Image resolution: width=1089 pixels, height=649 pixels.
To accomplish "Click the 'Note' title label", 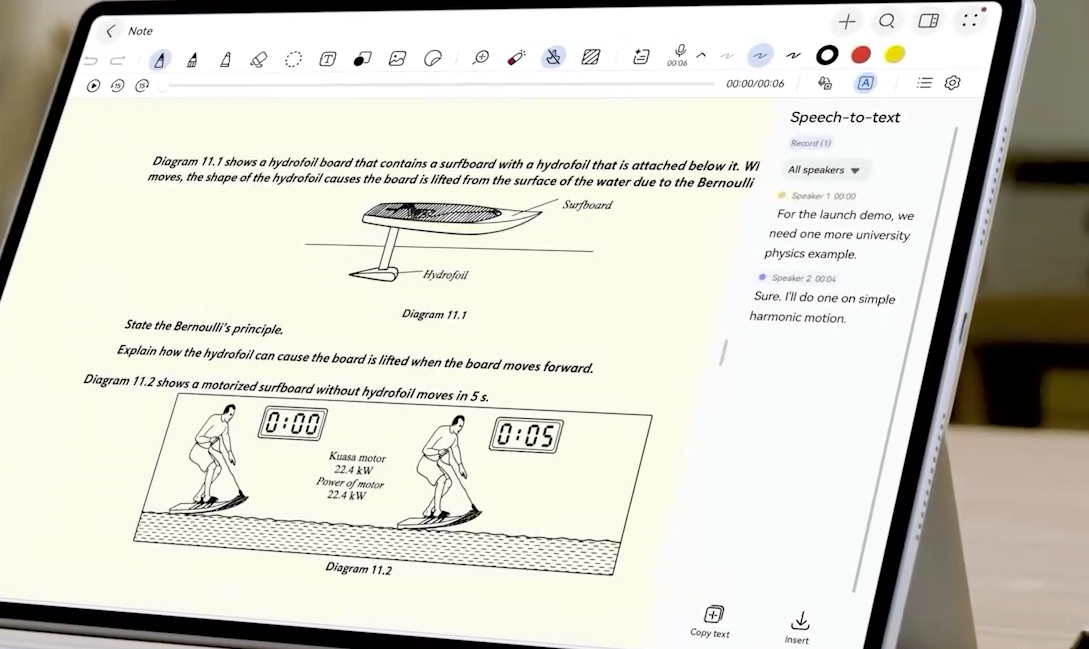I will (140, 31).
